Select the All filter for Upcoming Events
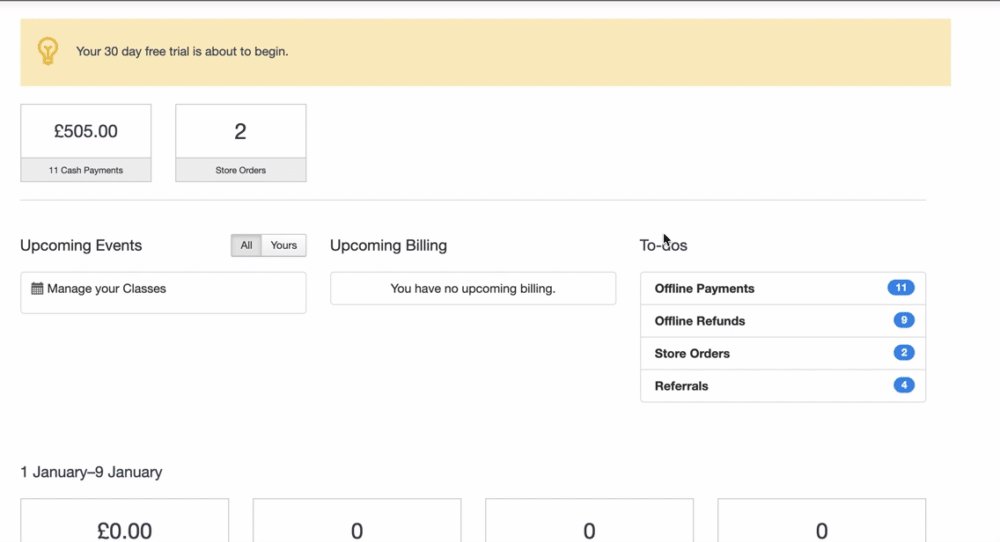Viewport: 1000px width, 542px height. click(246, 246)
